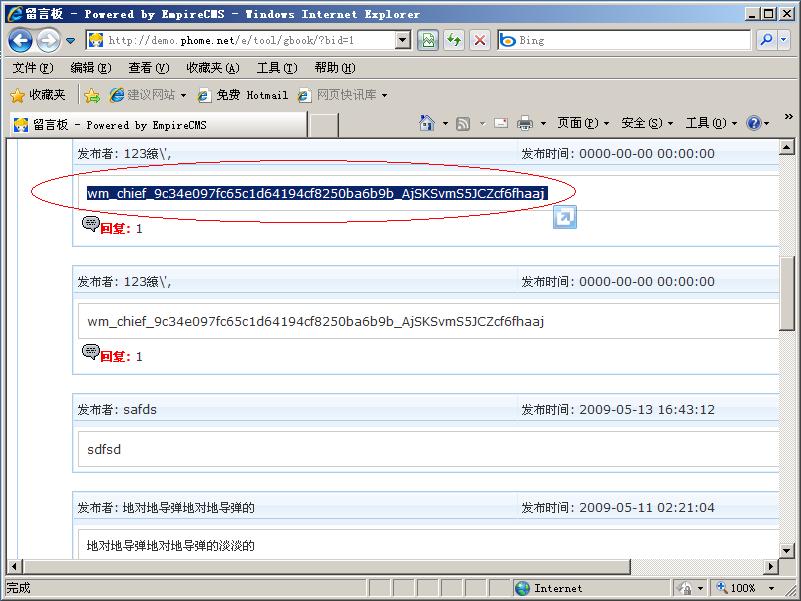Click the add to favorites bar icon
This screenshot has width=801, height=601.
(x=92, y=95)
